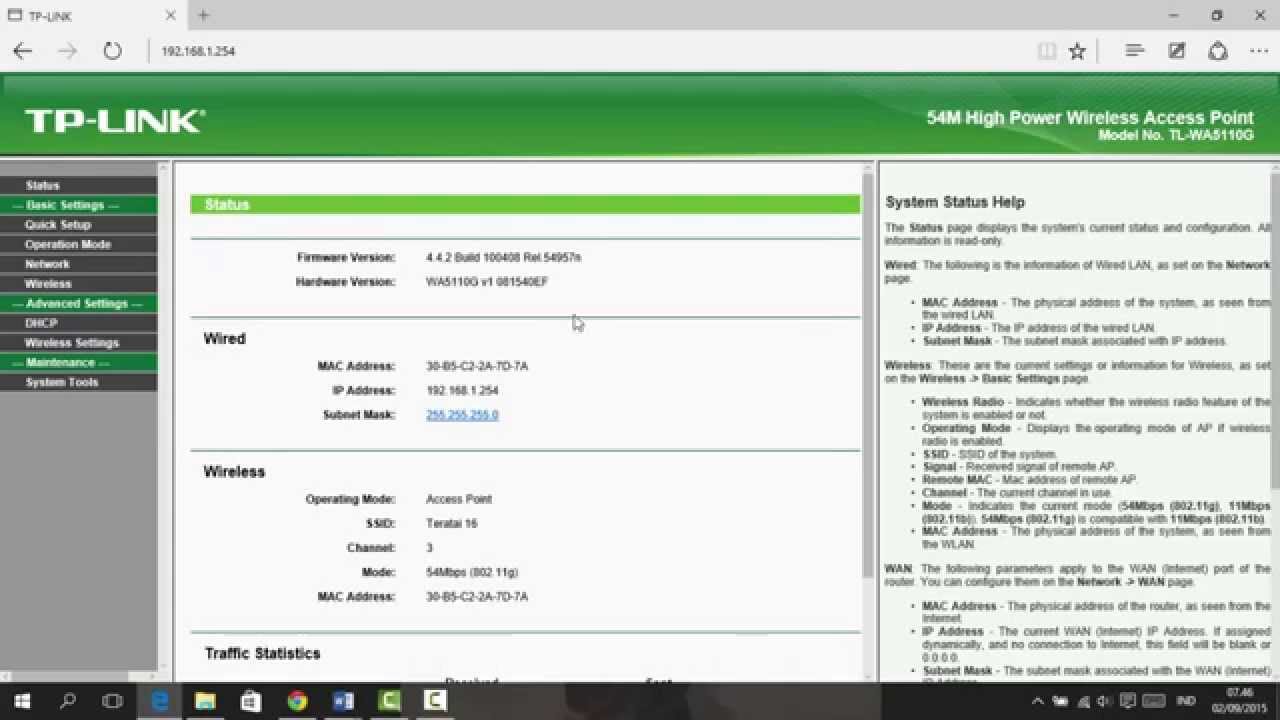Image resolution: width=1280 pixels, height=720 pixels.
Task: Click the IND language indicator
Action: [1185, 702]
